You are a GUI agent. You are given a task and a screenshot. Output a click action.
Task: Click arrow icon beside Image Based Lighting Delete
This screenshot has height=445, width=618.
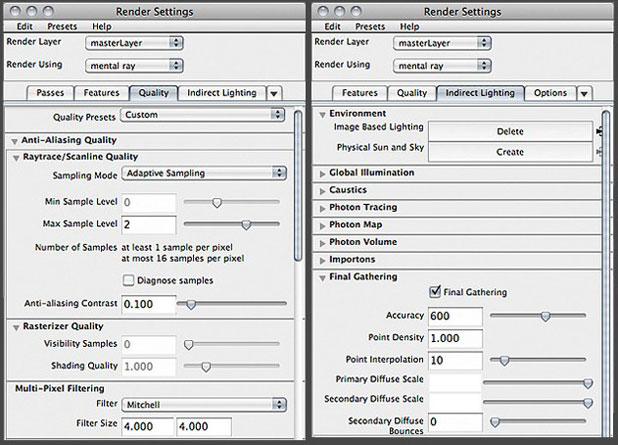point(600,131)
